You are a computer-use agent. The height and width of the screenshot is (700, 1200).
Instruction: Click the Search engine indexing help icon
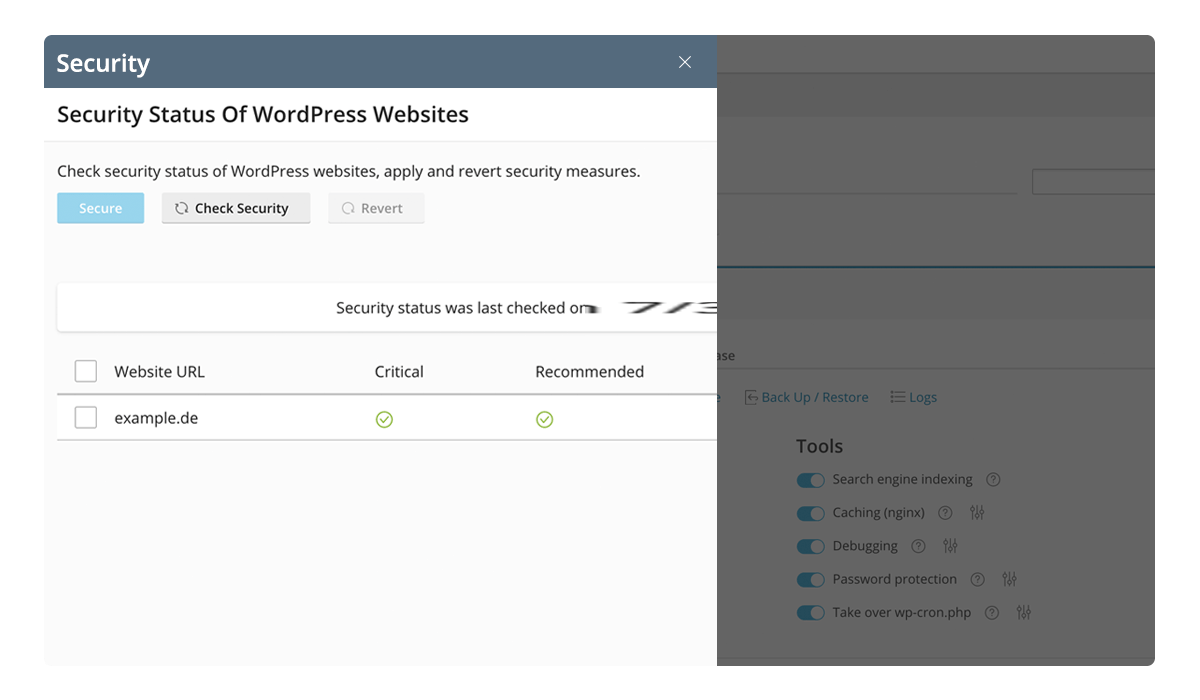tap(993, 479)
